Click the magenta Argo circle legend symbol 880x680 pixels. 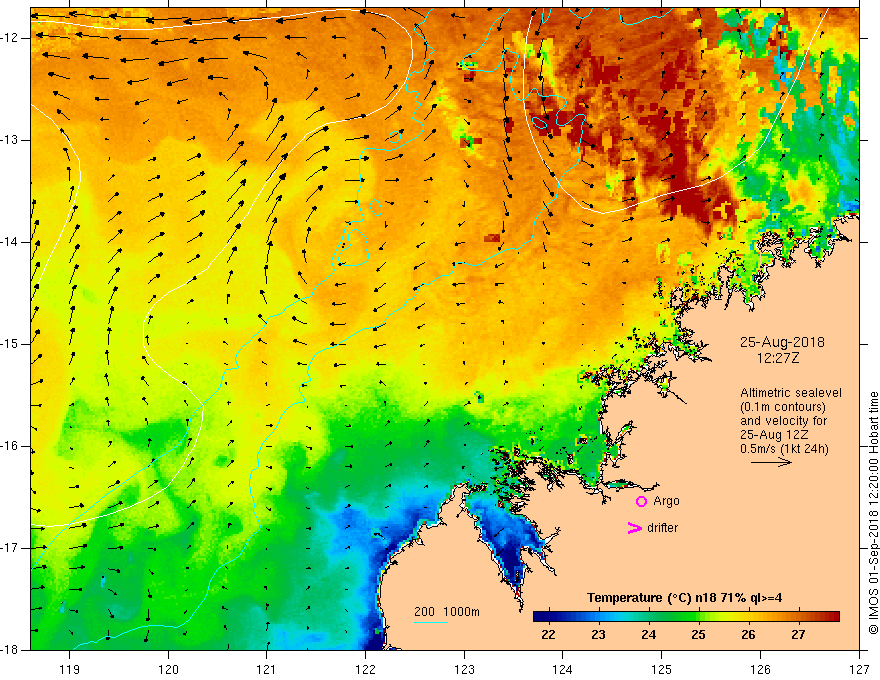[641, 501]
